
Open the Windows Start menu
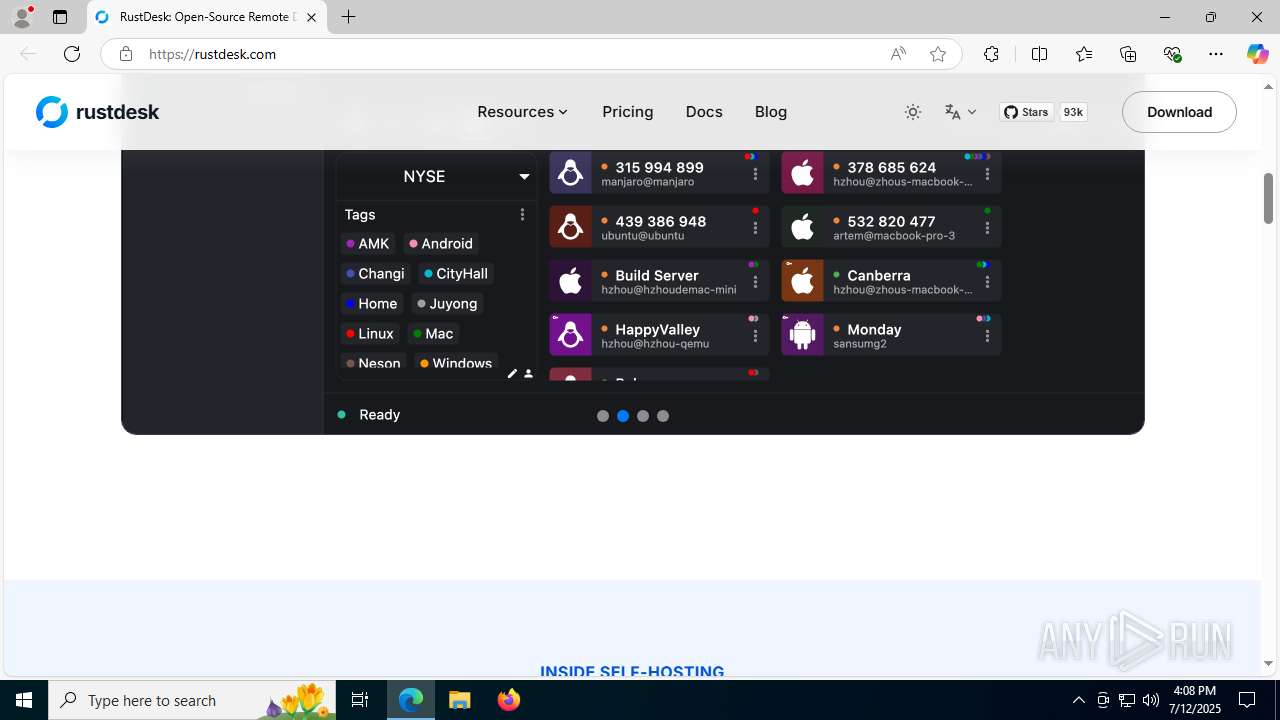pyautogui.click(x=24, y=700)
